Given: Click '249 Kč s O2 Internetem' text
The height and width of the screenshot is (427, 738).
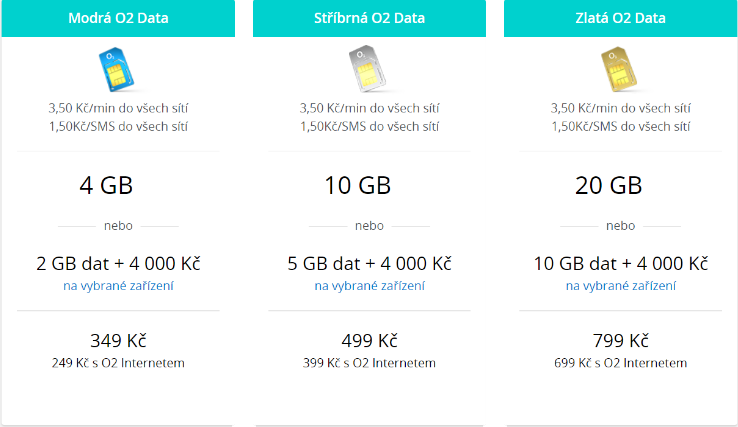Looking at the screenshot, I should coord(118,363).
